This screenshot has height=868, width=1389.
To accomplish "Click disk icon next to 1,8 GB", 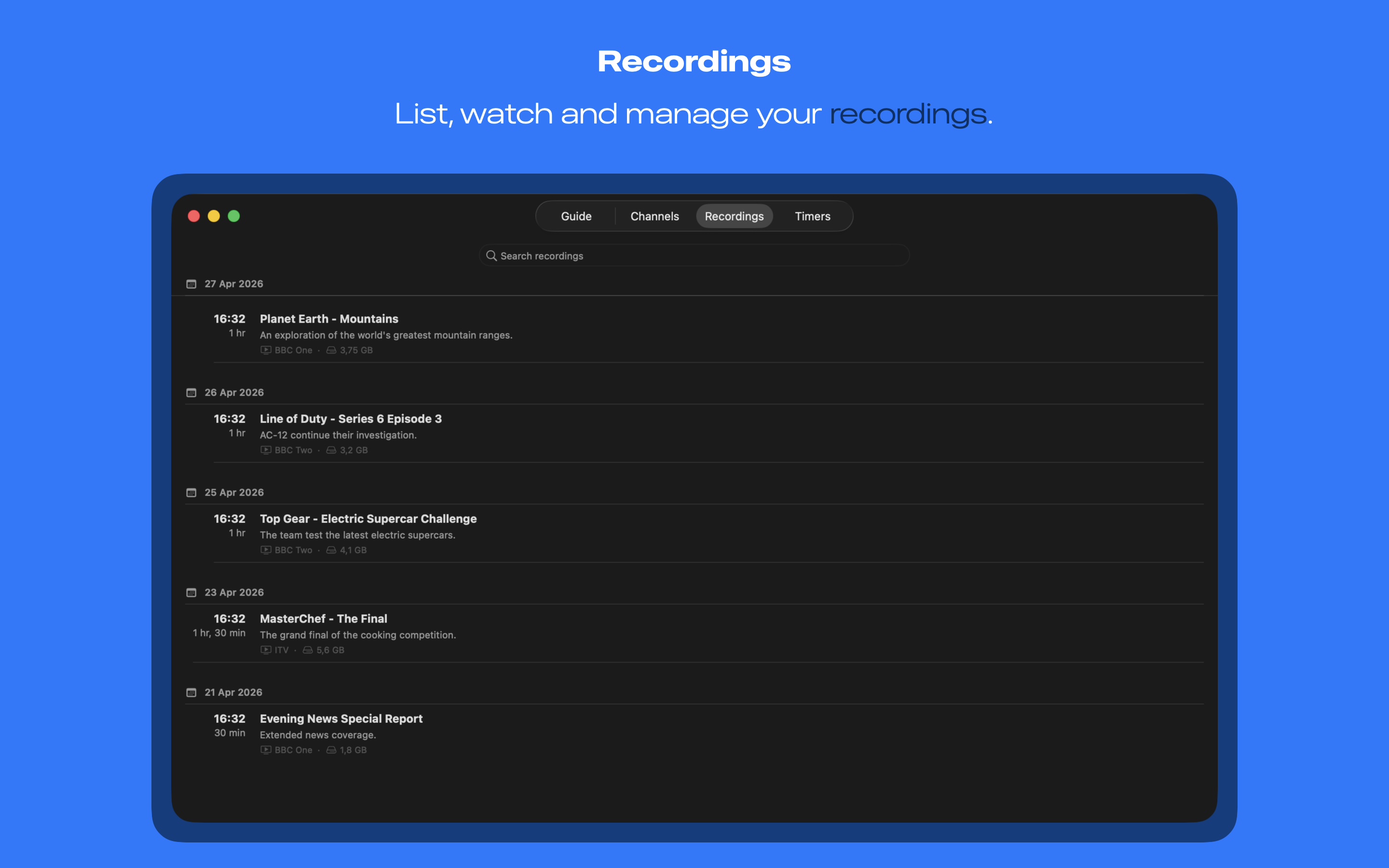I will click(331, 750).
